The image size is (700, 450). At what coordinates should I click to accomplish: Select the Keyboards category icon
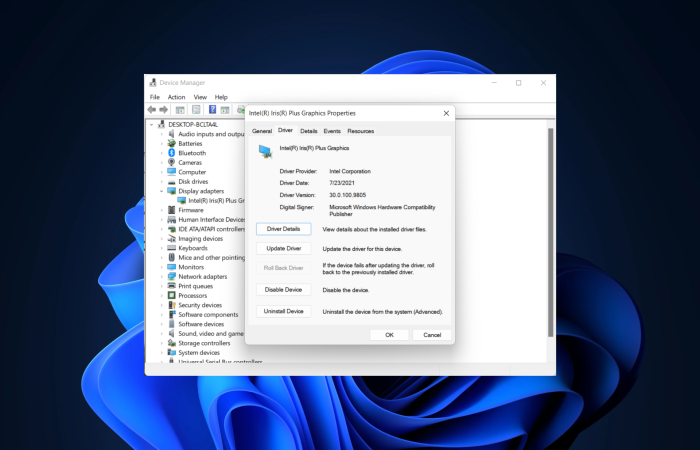pos(171,248)
